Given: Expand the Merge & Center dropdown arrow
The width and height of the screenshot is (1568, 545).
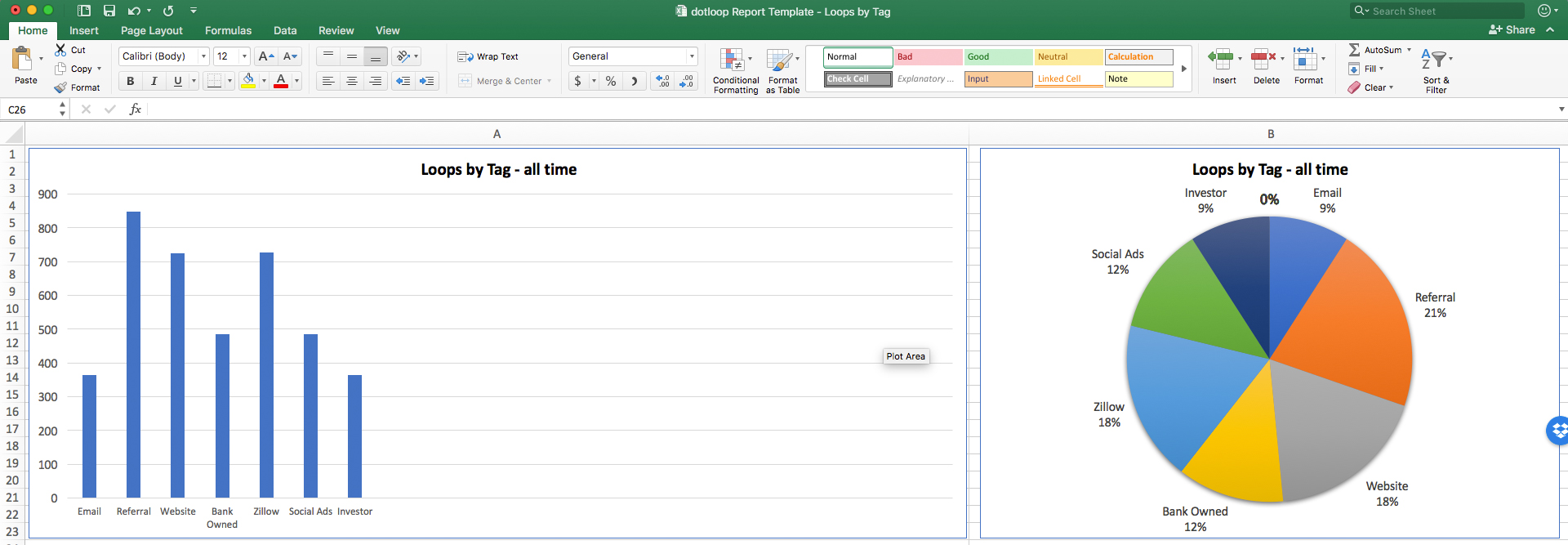Looking at the screenshot, I should click(549, 81).
